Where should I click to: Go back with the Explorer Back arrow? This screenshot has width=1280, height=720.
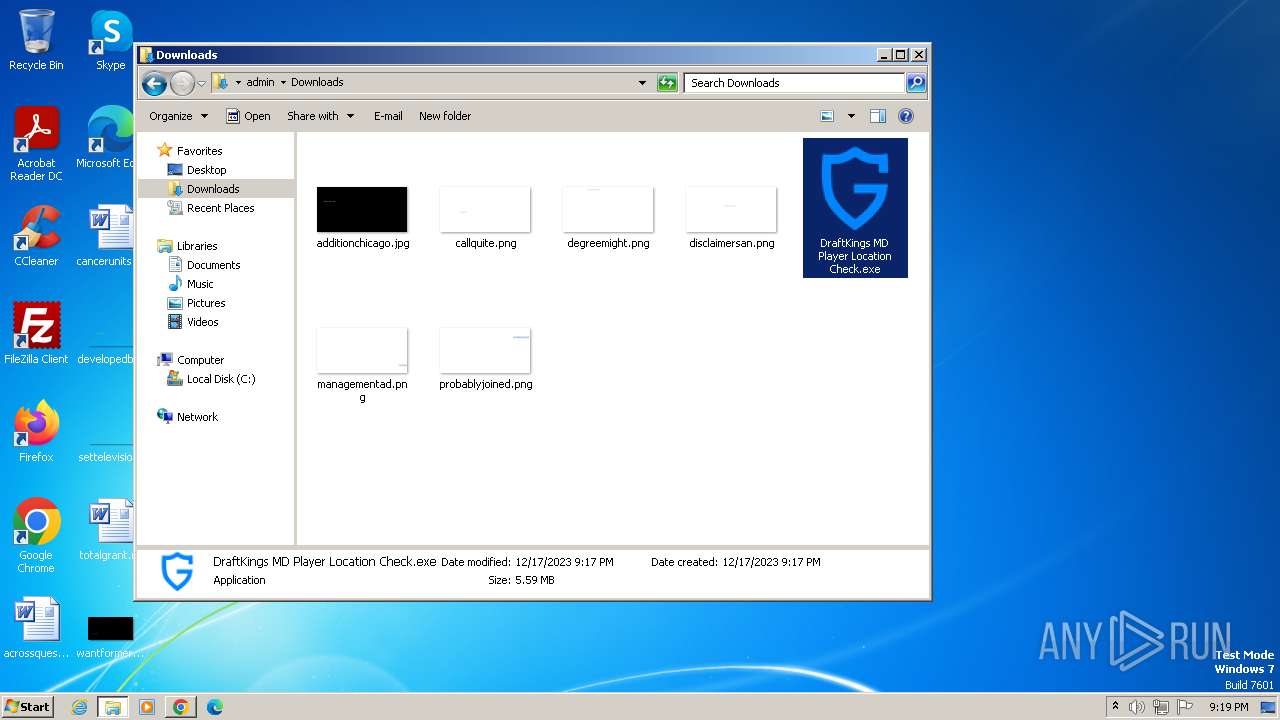click(x=154, y=83)
